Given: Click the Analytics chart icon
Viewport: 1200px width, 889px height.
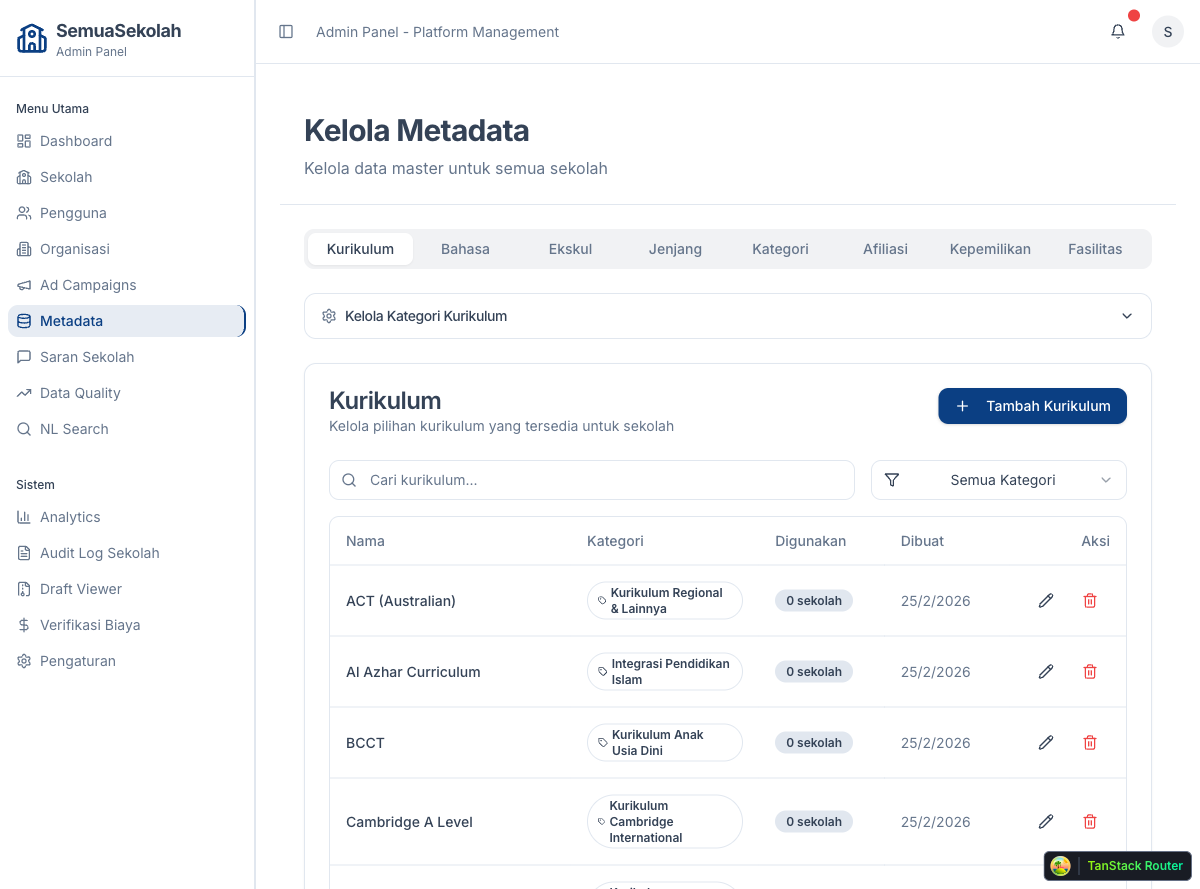Looking at the screenshot, I should (23, 517).
